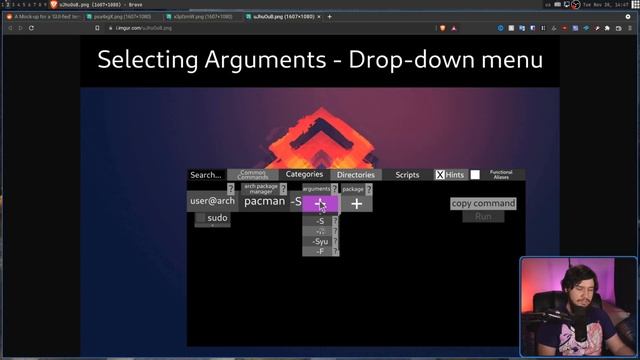Select workspace 2 in top panel
This screenshot has width=640, height=360.
[8, 4]
